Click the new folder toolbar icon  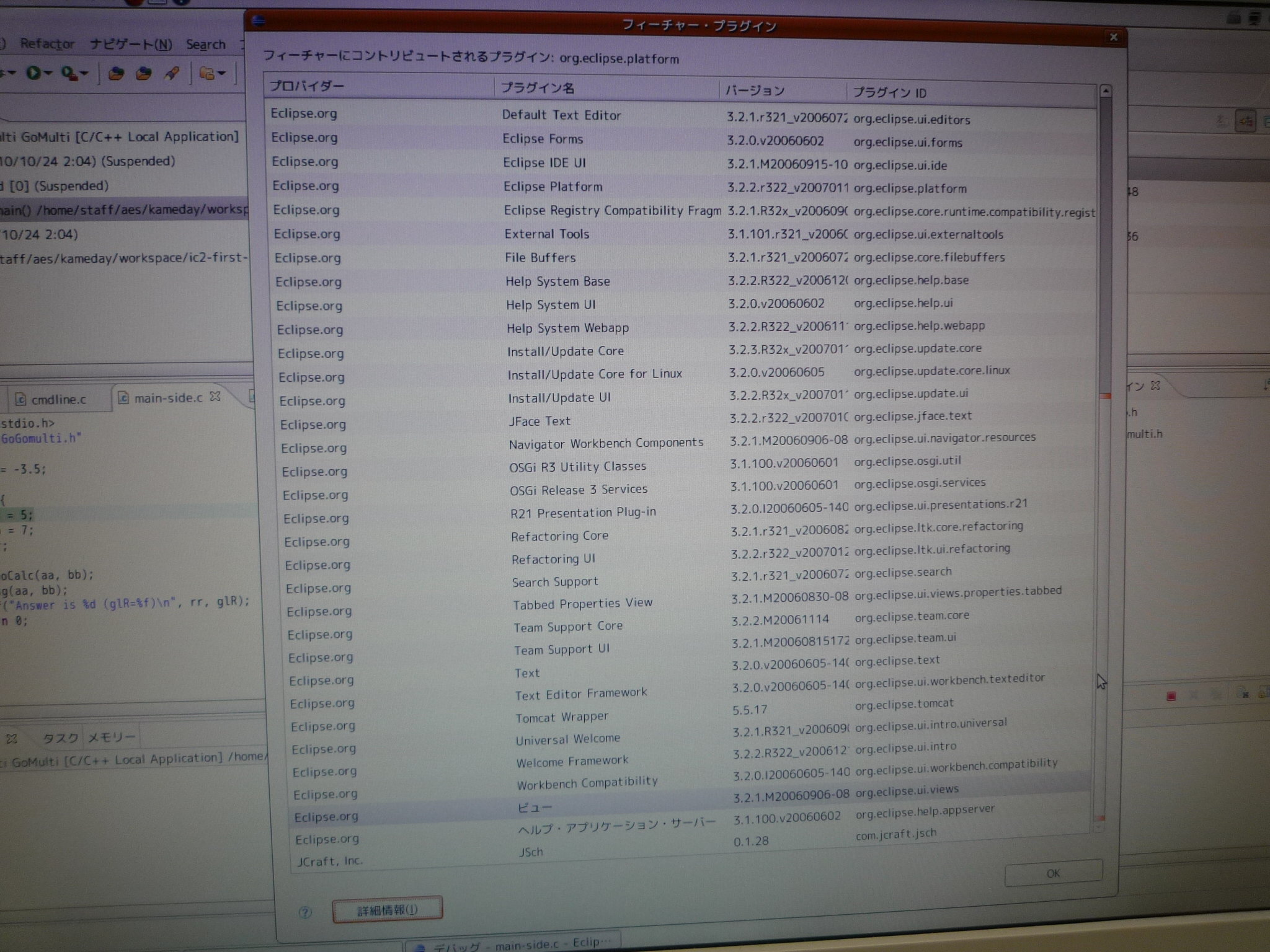[x=206, y=74]
